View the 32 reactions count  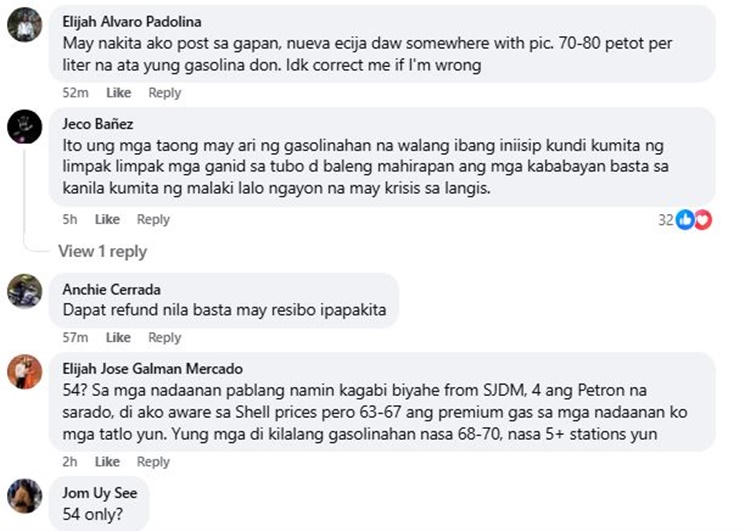pos(666,219)
